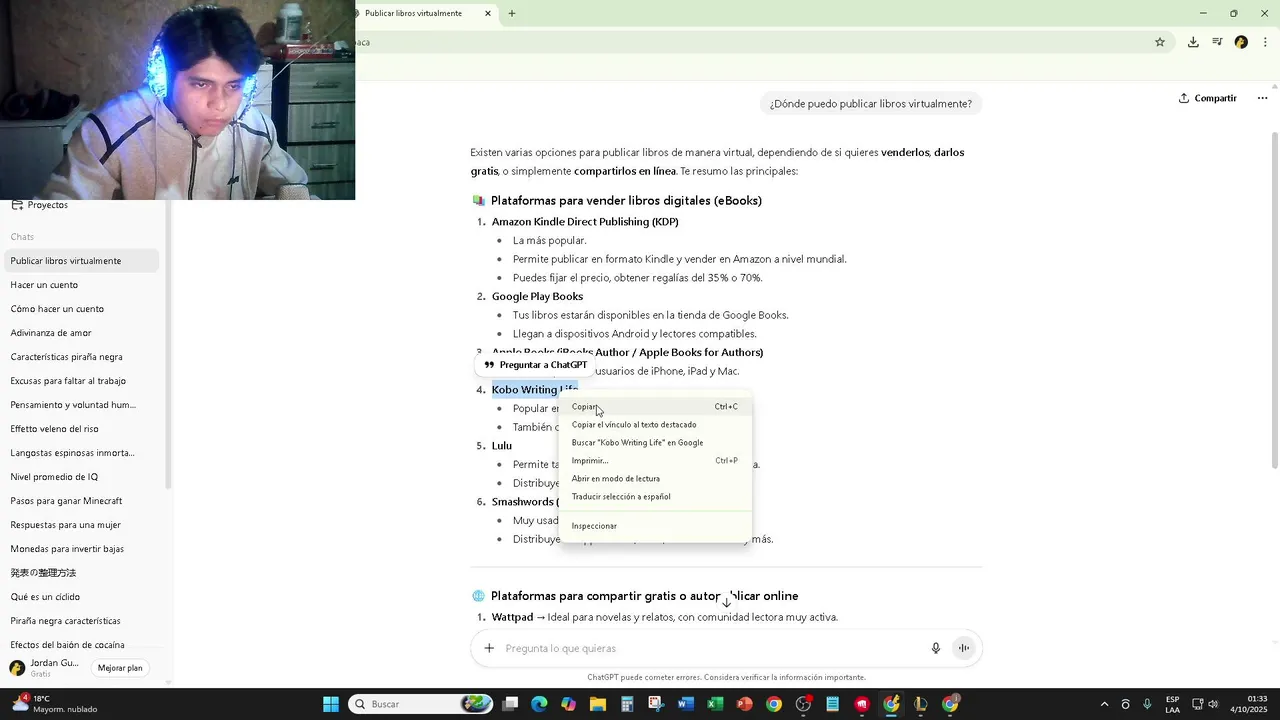Open Chrome profile avatar
Image resolution: width=1280 pixels, height=720 pixels.
pos(1241,42)
